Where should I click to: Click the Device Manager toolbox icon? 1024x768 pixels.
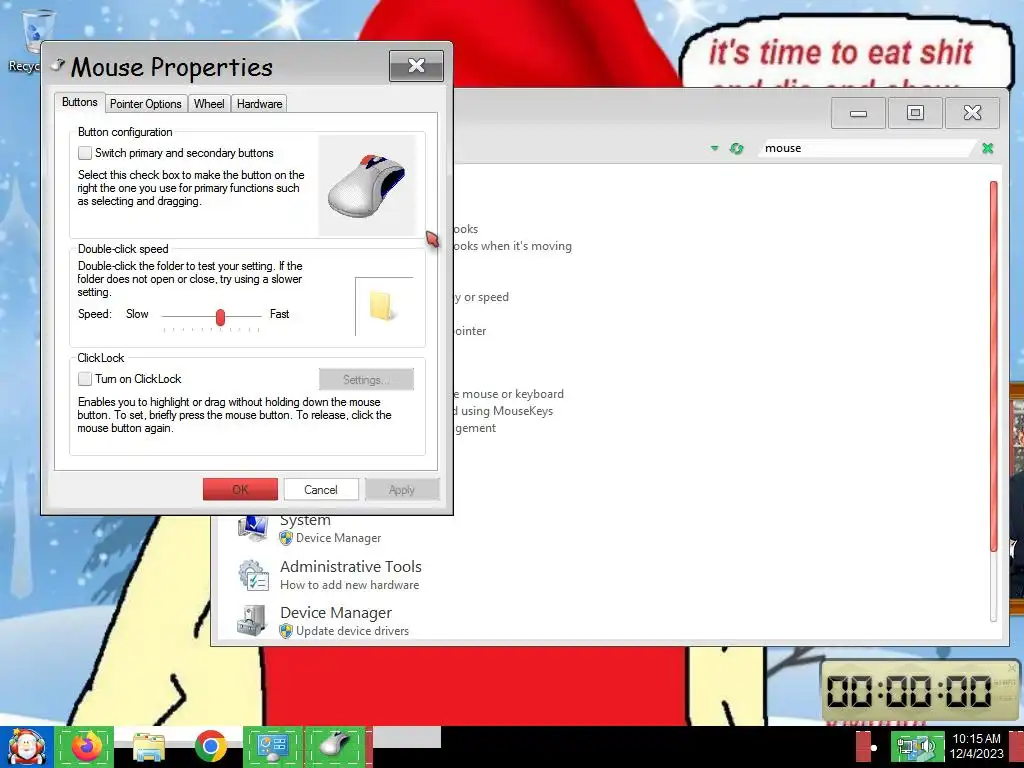pos(253,620)
